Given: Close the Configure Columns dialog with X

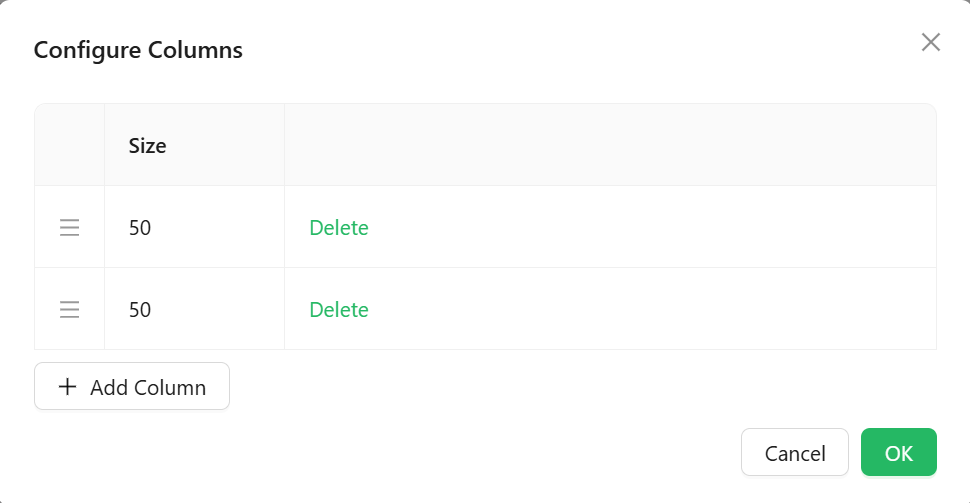Looking at the screenshot, I should pos(930,42).
